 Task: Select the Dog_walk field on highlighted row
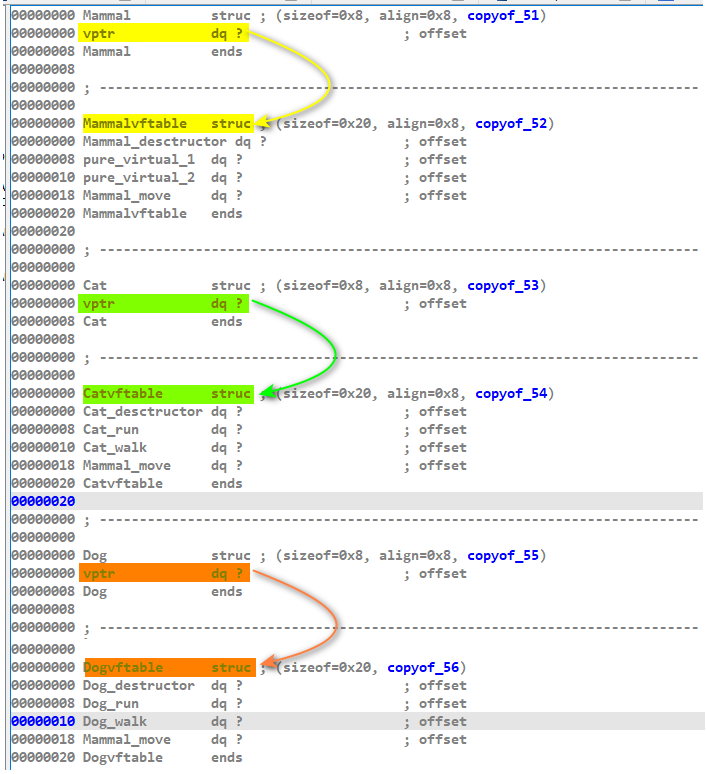[x=114, y=722]
